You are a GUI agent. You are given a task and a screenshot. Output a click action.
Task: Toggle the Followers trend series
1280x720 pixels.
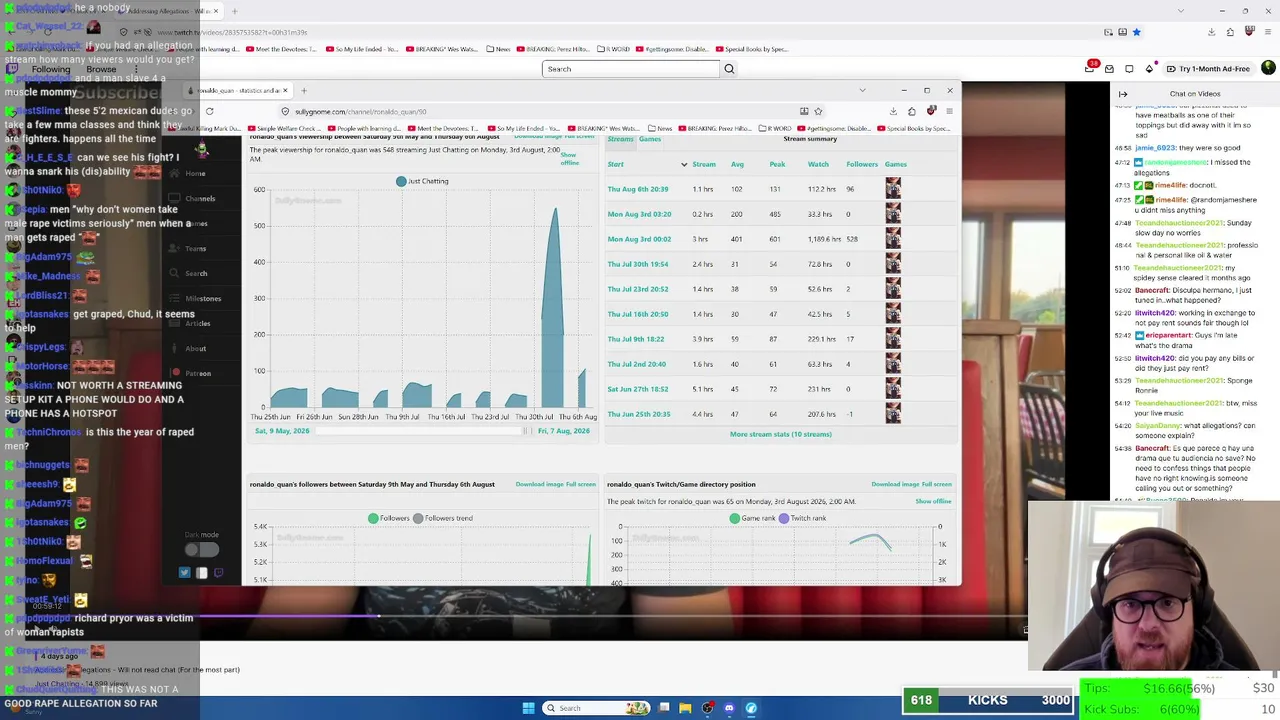tap(442, 518)
